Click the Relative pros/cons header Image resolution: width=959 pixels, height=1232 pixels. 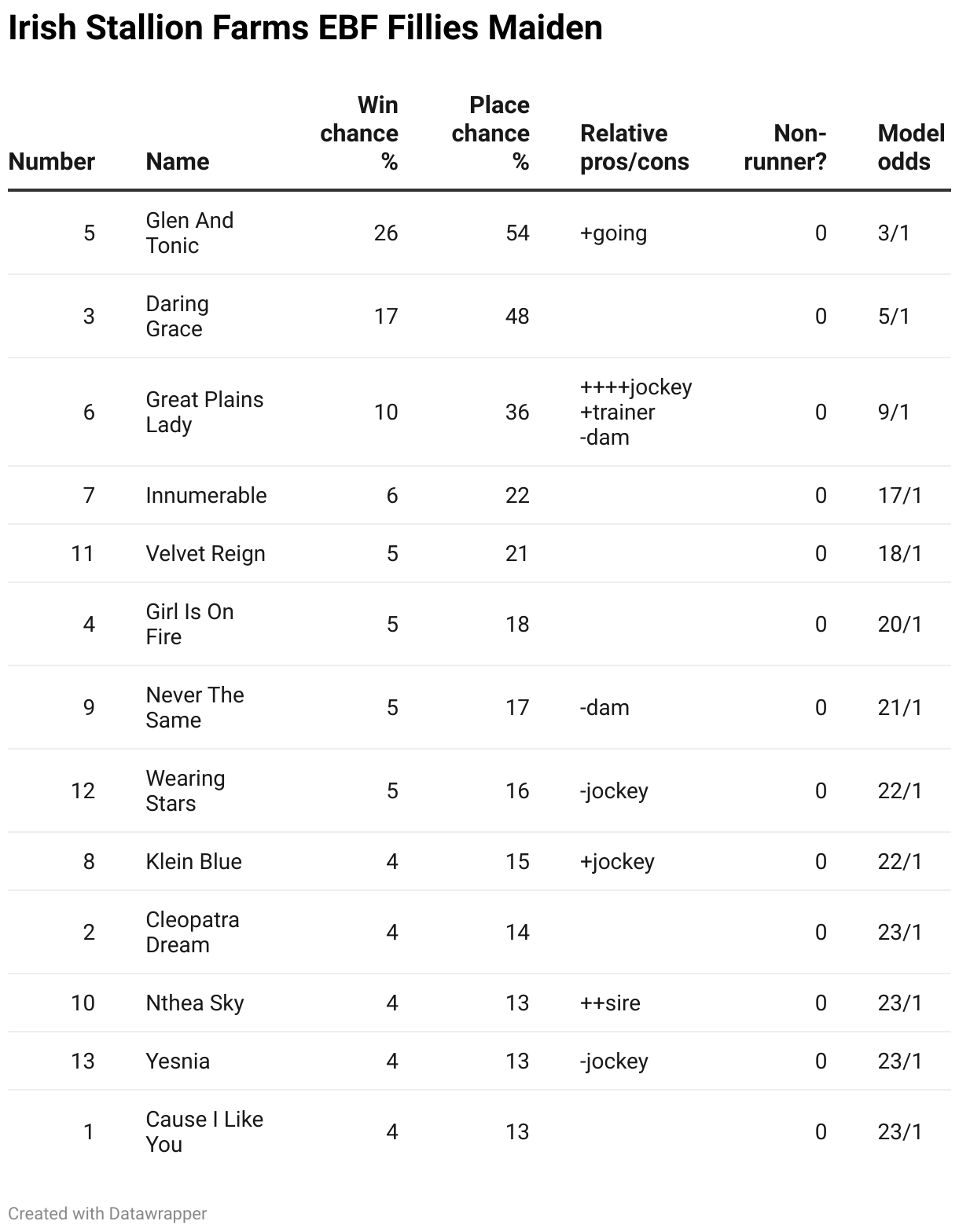(634, 147)
